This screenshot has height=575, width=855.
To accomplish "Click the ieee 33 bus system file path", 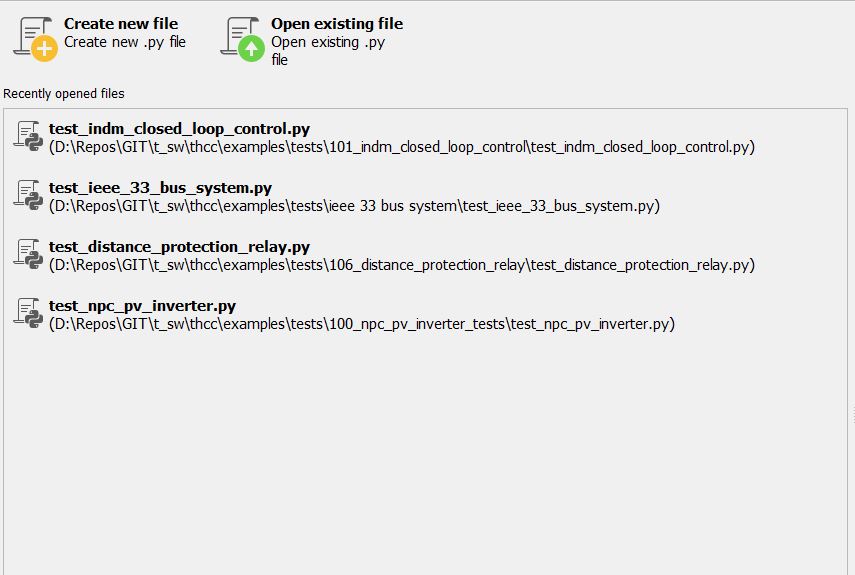I will (x=354, y=206).
